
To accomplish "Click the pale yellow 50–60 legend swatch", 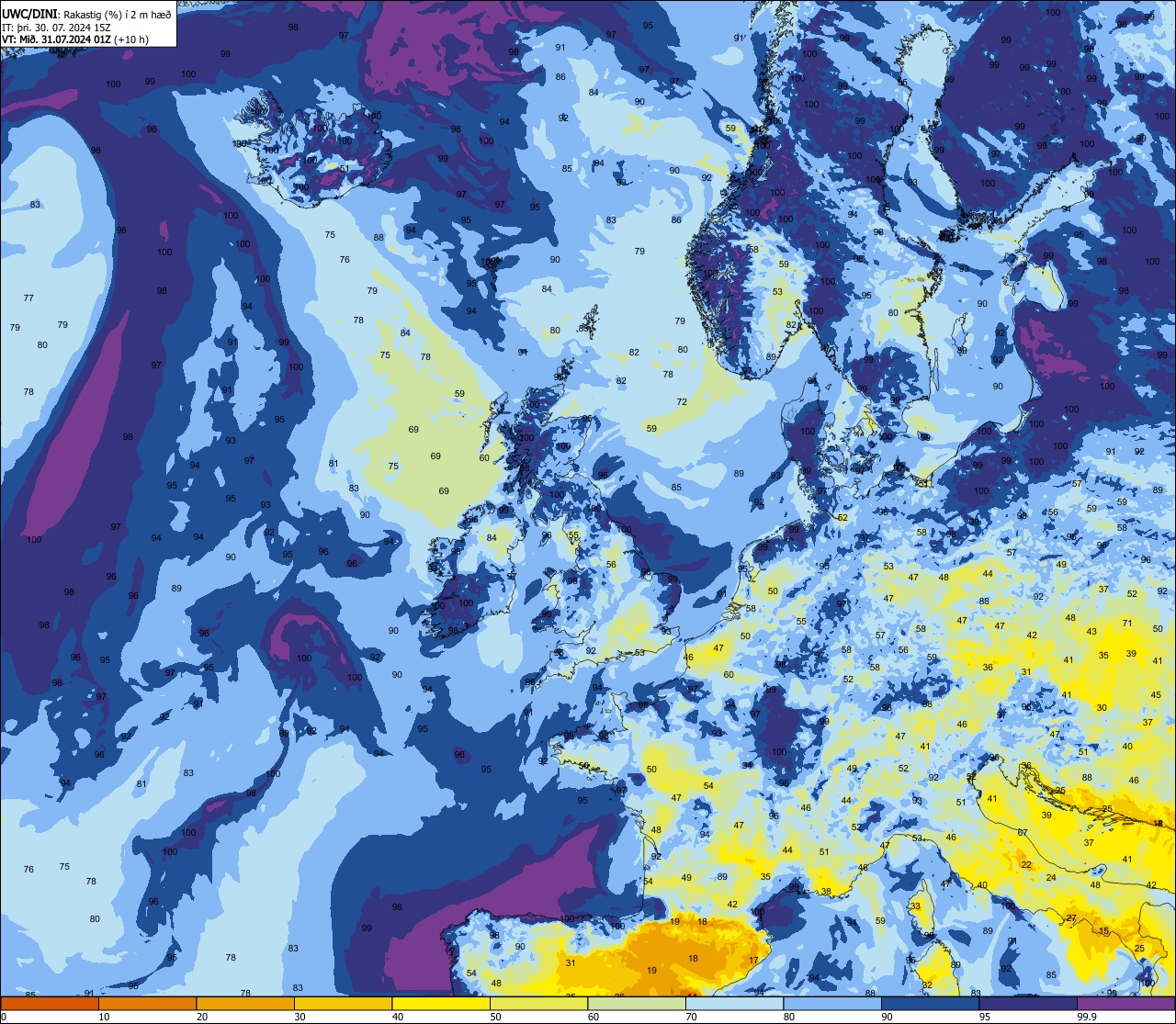I will [538, 1004].
